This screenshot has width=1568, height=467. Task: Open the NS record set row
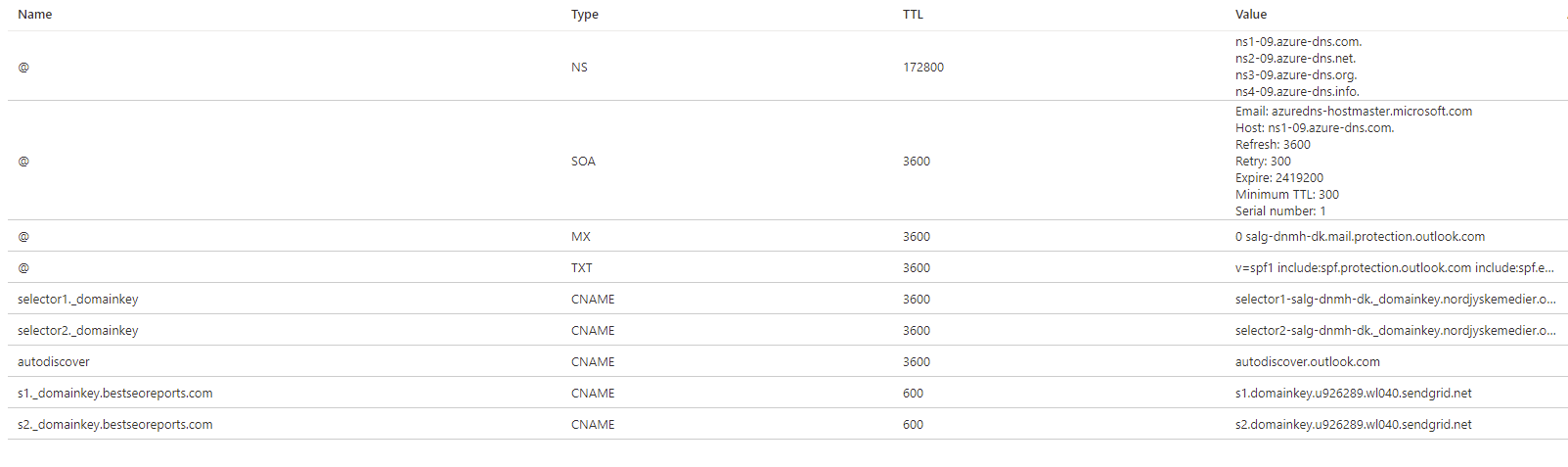click(23, 68)
